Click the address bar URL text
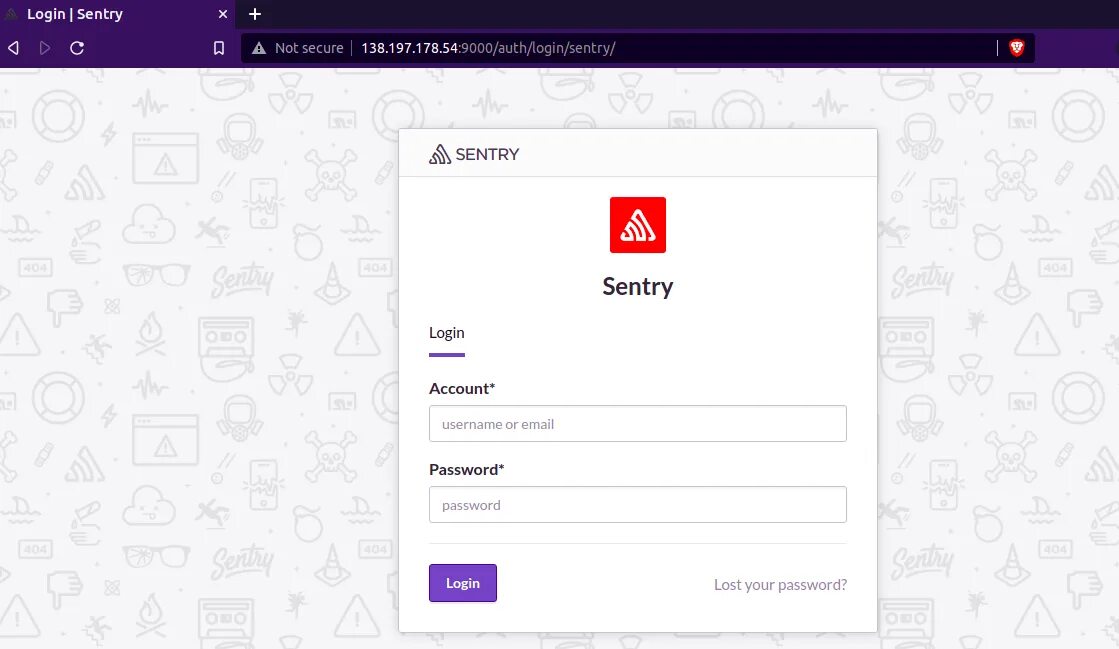 [488, 48]
